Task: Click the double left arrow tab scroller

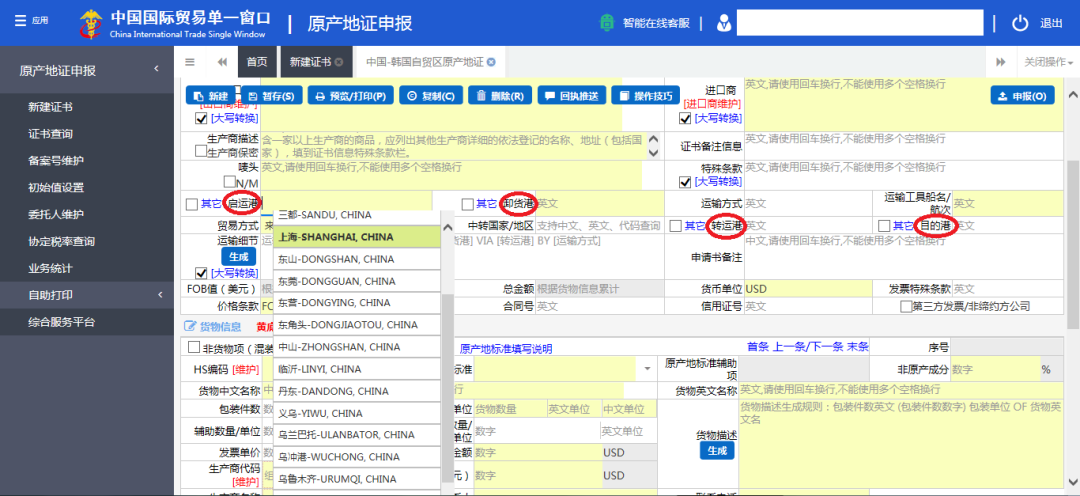Action: tap(222, 62)
